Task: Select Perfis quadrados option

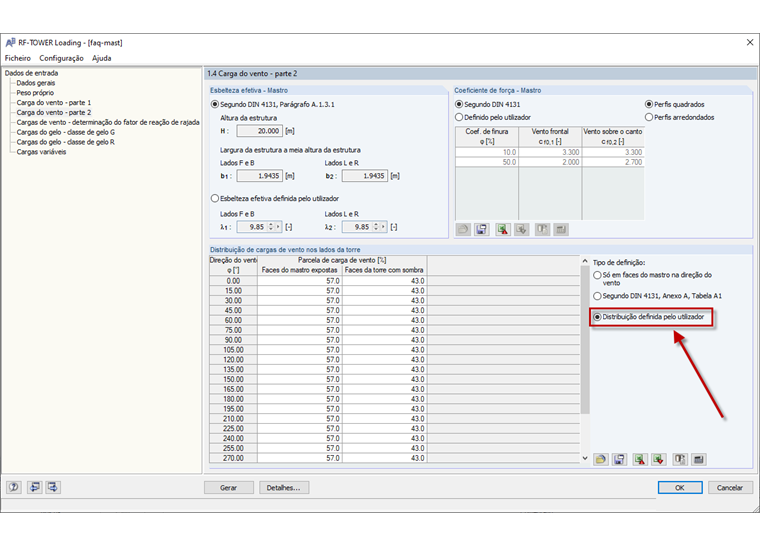Action: click(649, 104)
